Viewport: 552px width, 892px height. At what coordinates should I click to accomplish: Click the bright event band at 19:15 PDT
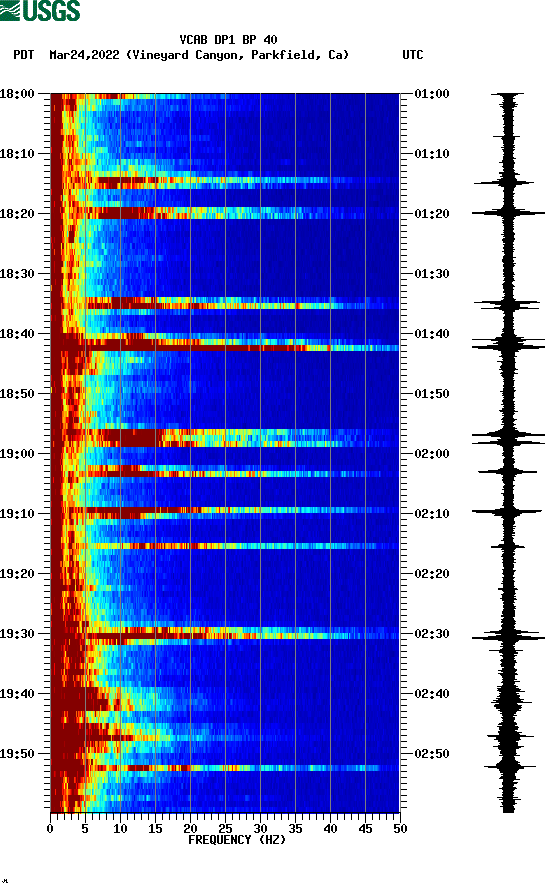225,546
